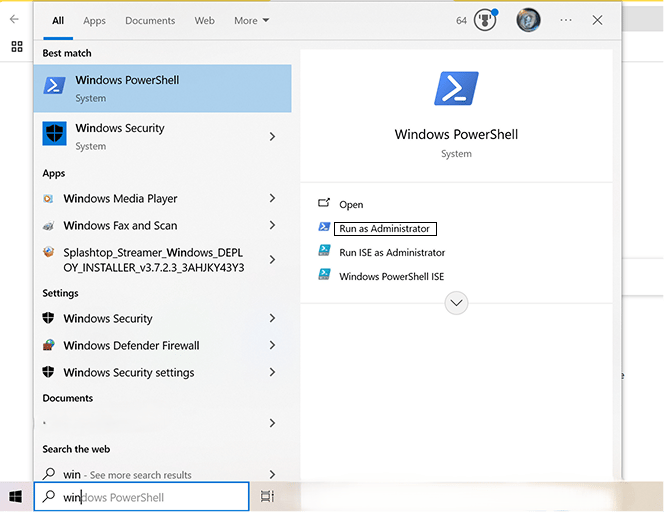Click Run ISE as Administrator
The width and height of the screenshot is (664, 512).
(x=392, y=252)
